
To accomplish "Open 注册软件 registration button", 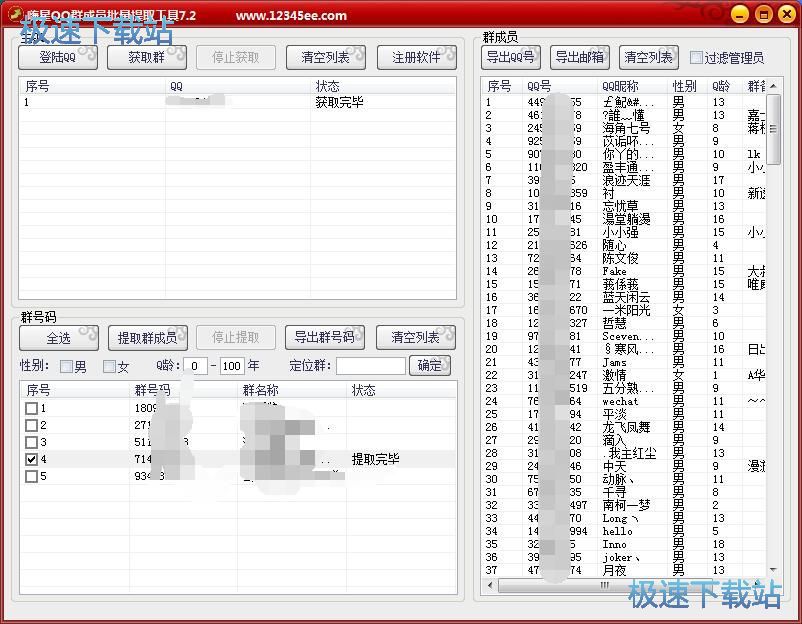I will (x=416, y=57).
